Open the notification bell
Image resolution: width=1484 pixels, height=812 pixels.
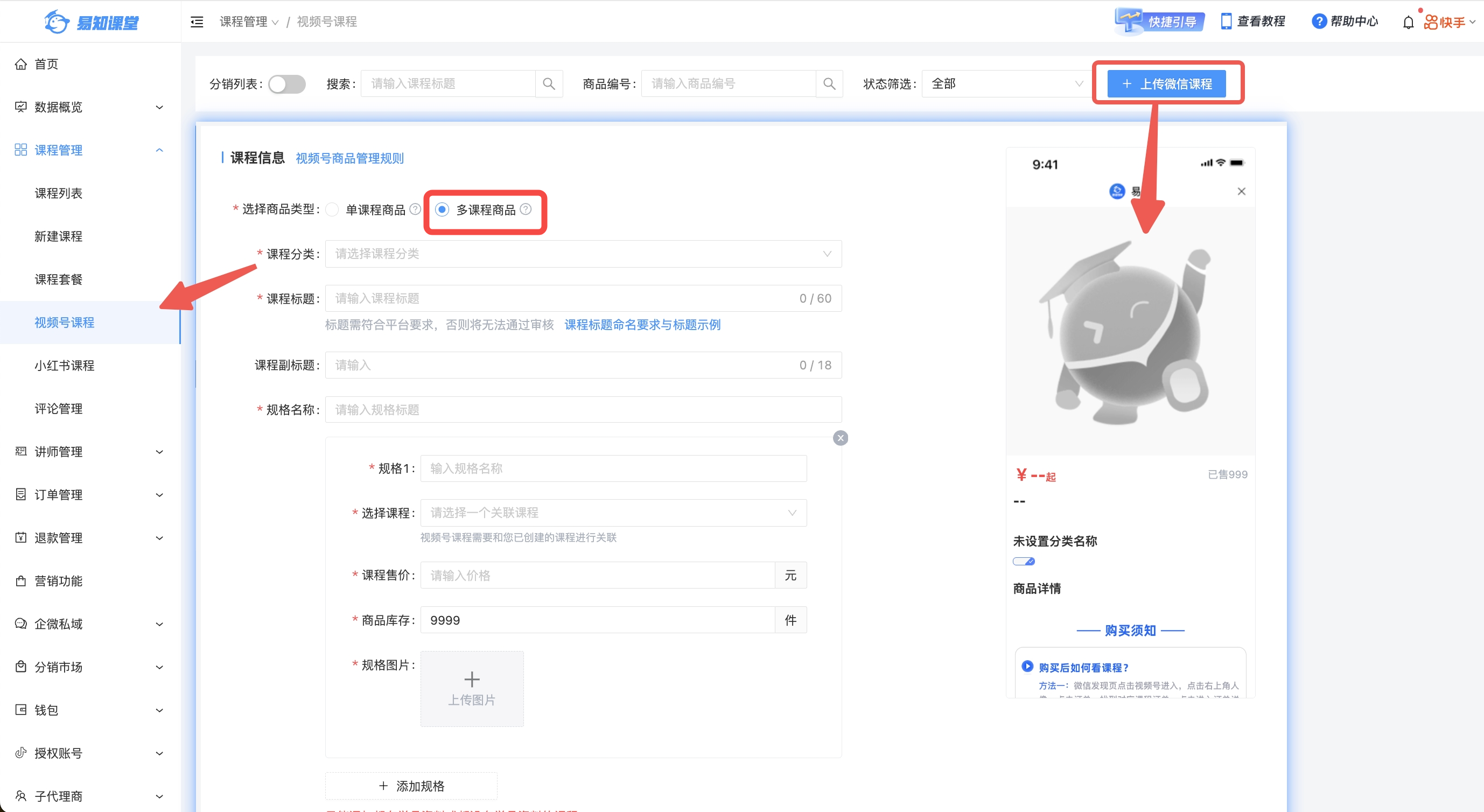(1408, 23)
